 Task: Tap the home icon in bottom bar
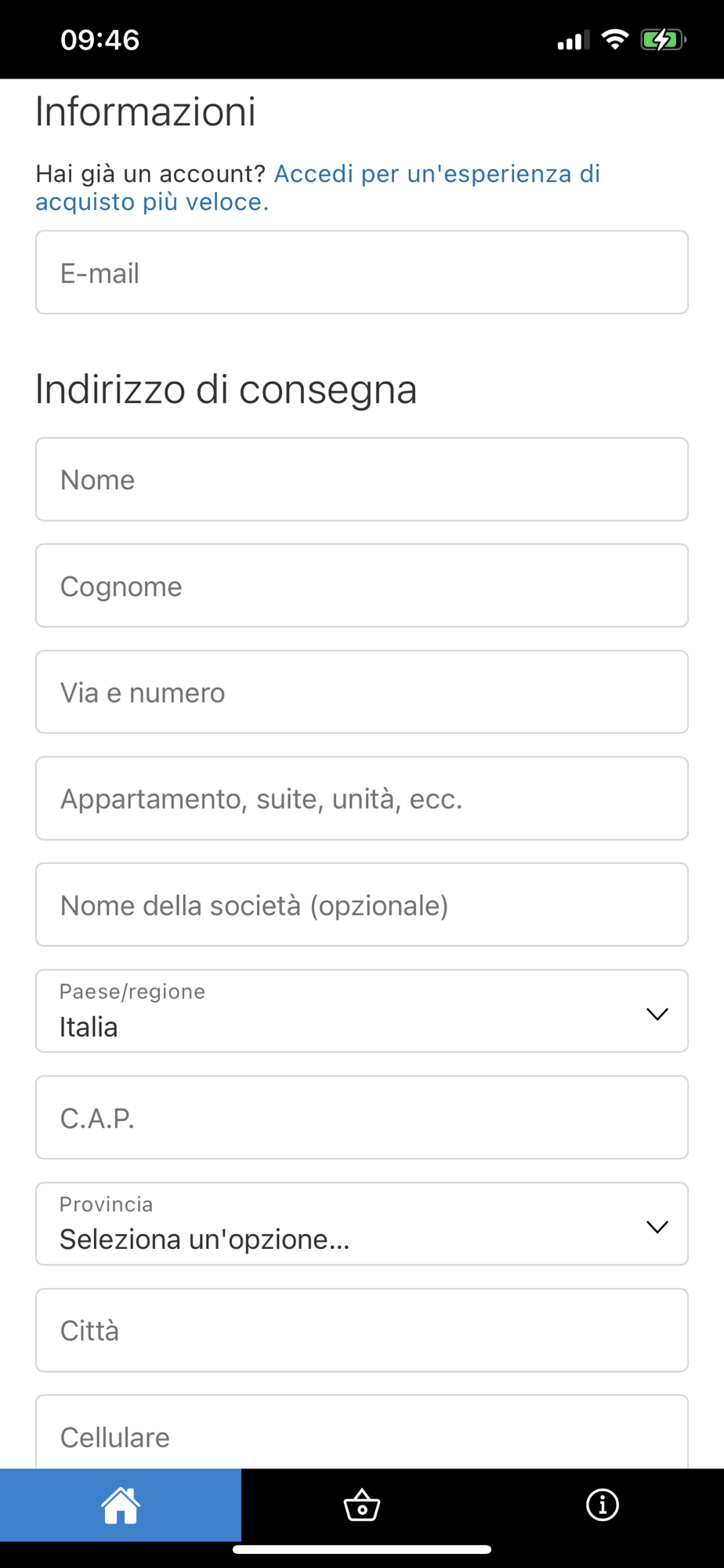pyautogui.click(x=121, y=1505)
